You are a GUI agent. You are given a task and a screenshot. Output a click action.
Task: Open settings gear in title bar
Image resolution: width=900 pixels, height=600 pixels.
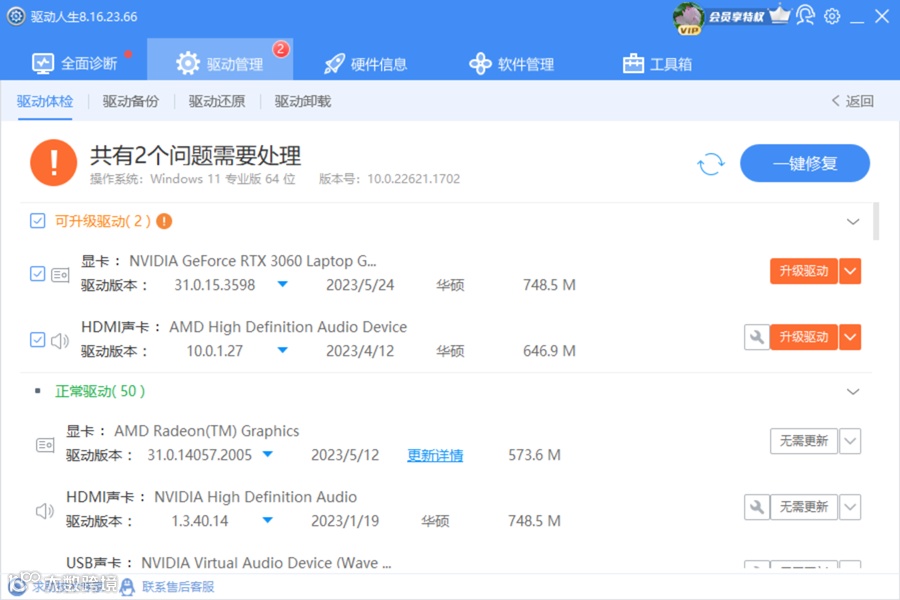point(832,16)
